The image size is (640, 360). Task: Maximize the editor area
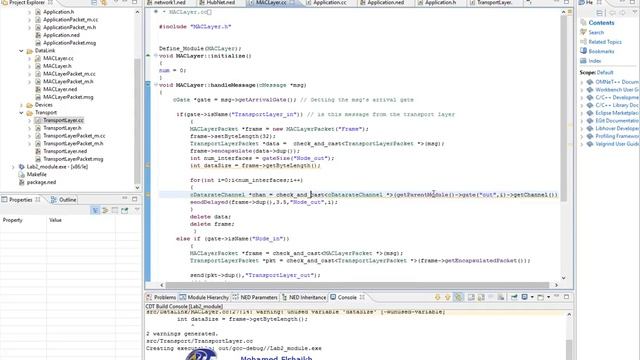click(567, 2)
